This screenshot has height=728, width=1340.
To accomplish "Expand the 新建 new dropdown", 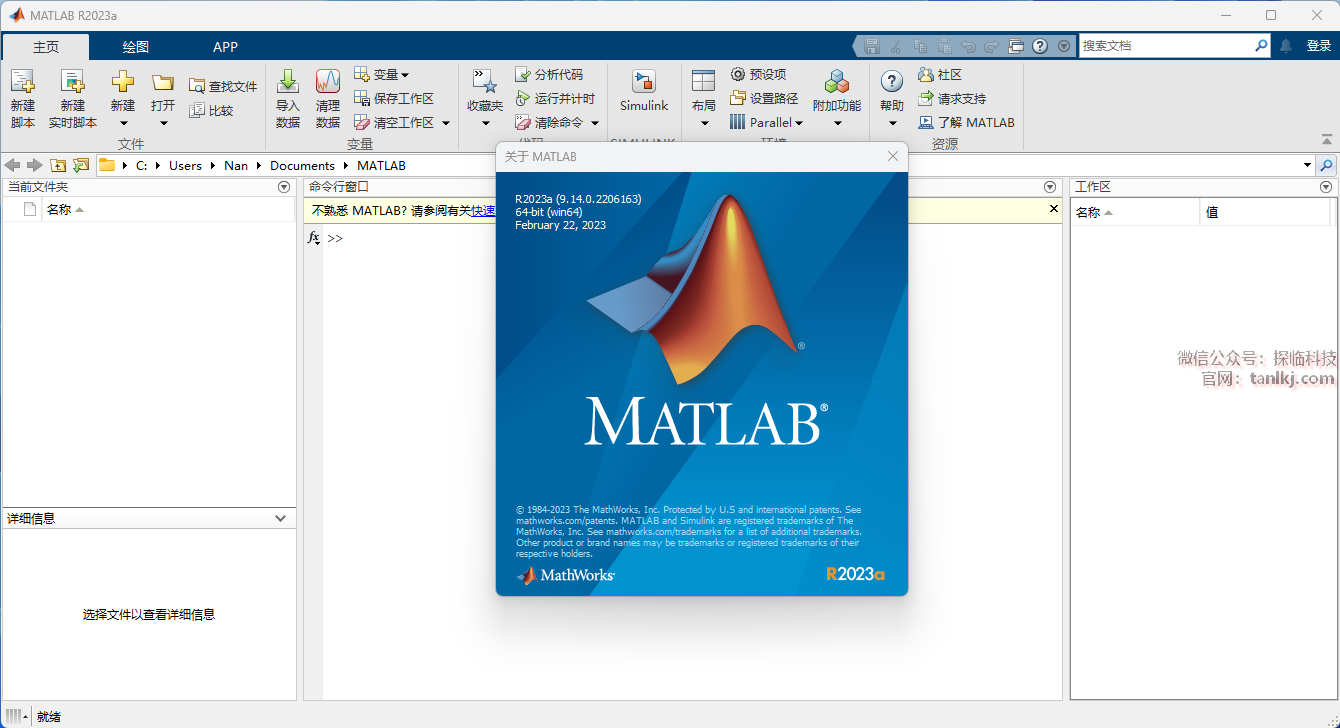I will click(123, 124).
